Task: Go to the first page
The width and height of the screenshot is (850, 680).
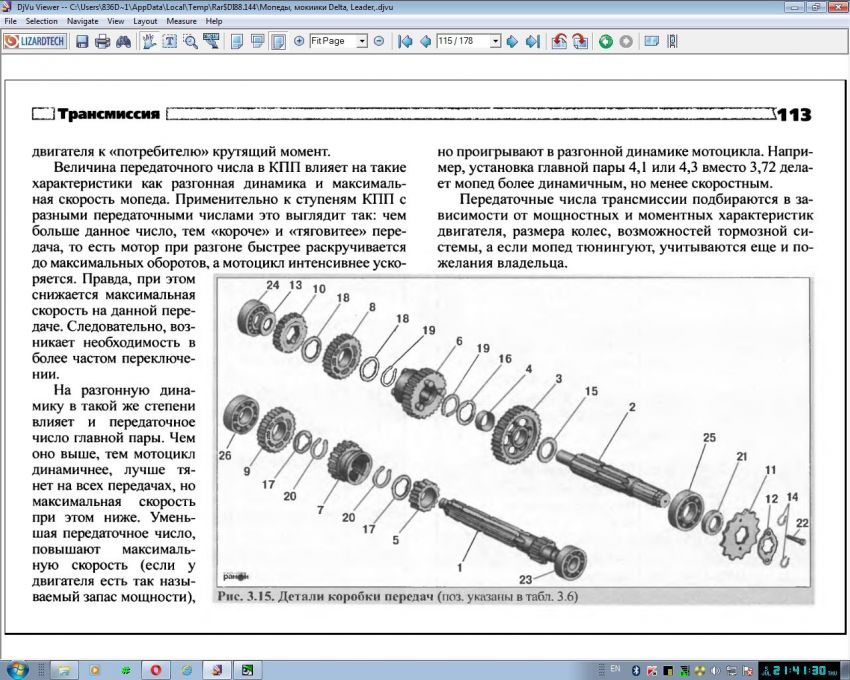Action: [x=405, y=42]
